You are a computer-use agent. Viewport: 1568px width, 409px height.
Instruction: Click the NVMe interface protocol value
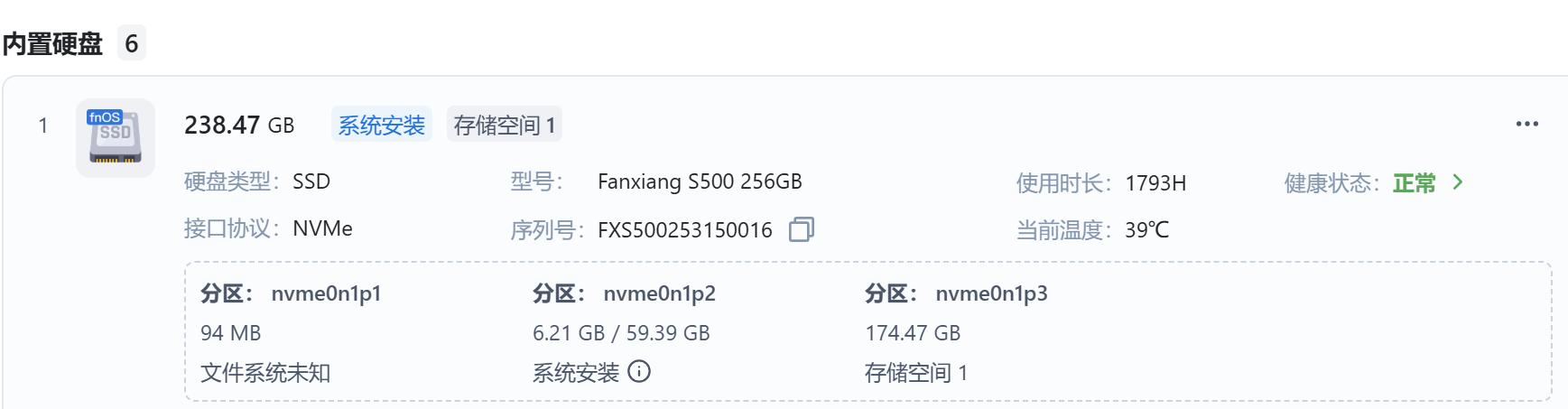pyautogui.click(x=322, y=228)
